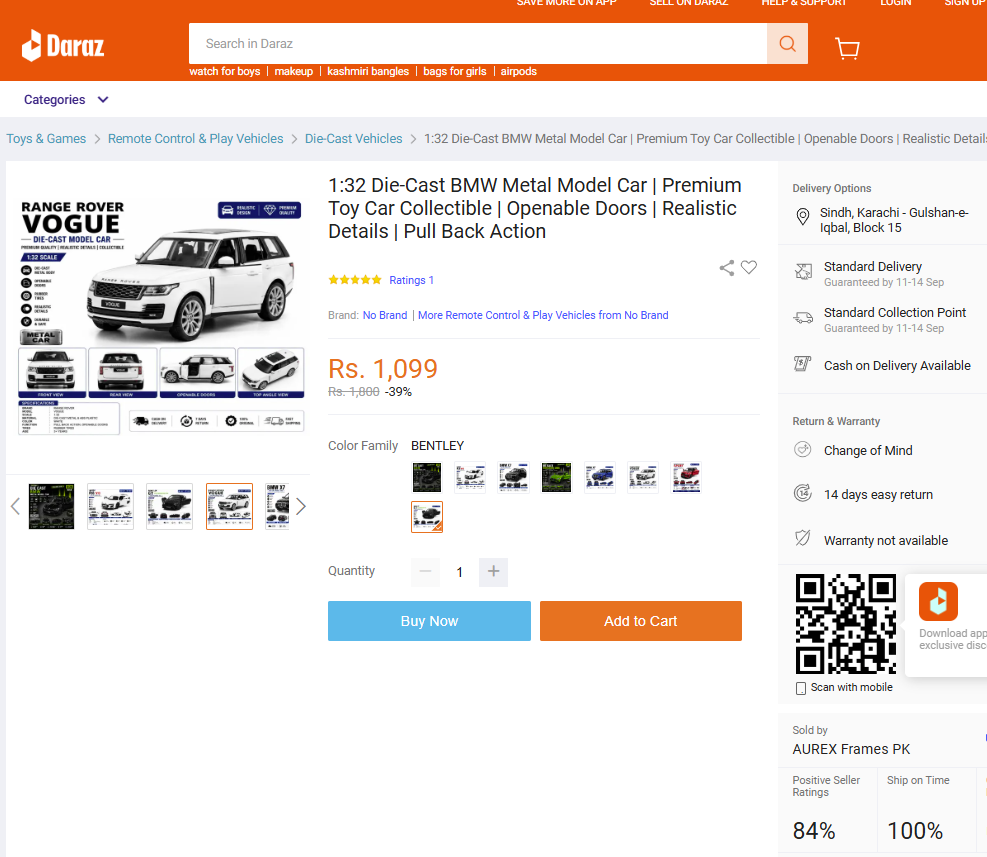Screen dimensions: 987x857
Task: Select the bright green car color variant
Action: (x=556, y=477)
